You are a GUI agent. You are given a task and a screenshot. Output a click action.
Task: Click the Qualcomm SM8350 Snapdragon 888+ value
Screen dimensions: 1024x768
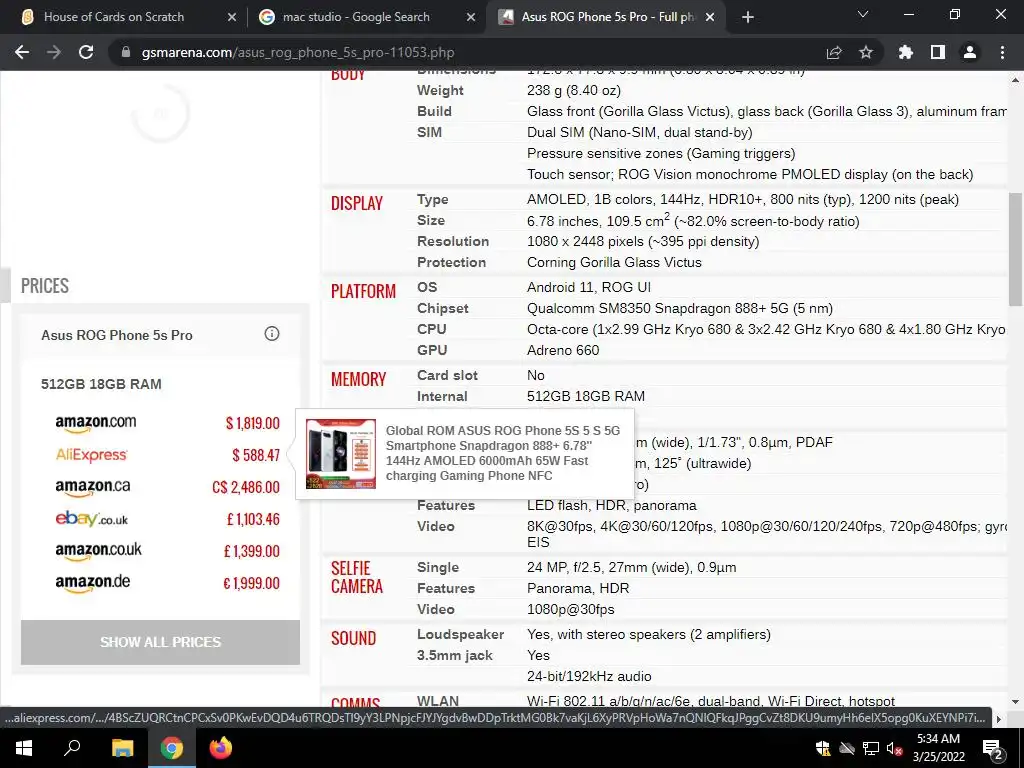(x=680, y=308)
